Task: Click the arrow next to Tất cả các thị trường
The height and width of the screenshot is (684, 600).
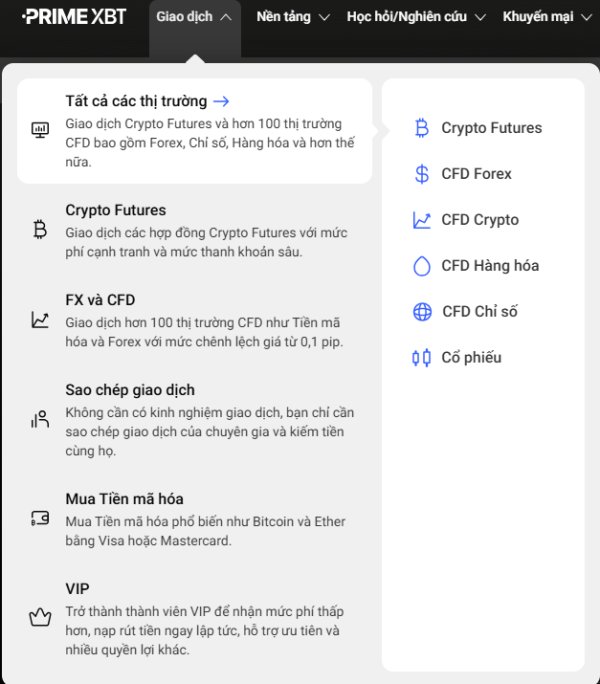Action: pyautogui.click(x=222, y=101)
